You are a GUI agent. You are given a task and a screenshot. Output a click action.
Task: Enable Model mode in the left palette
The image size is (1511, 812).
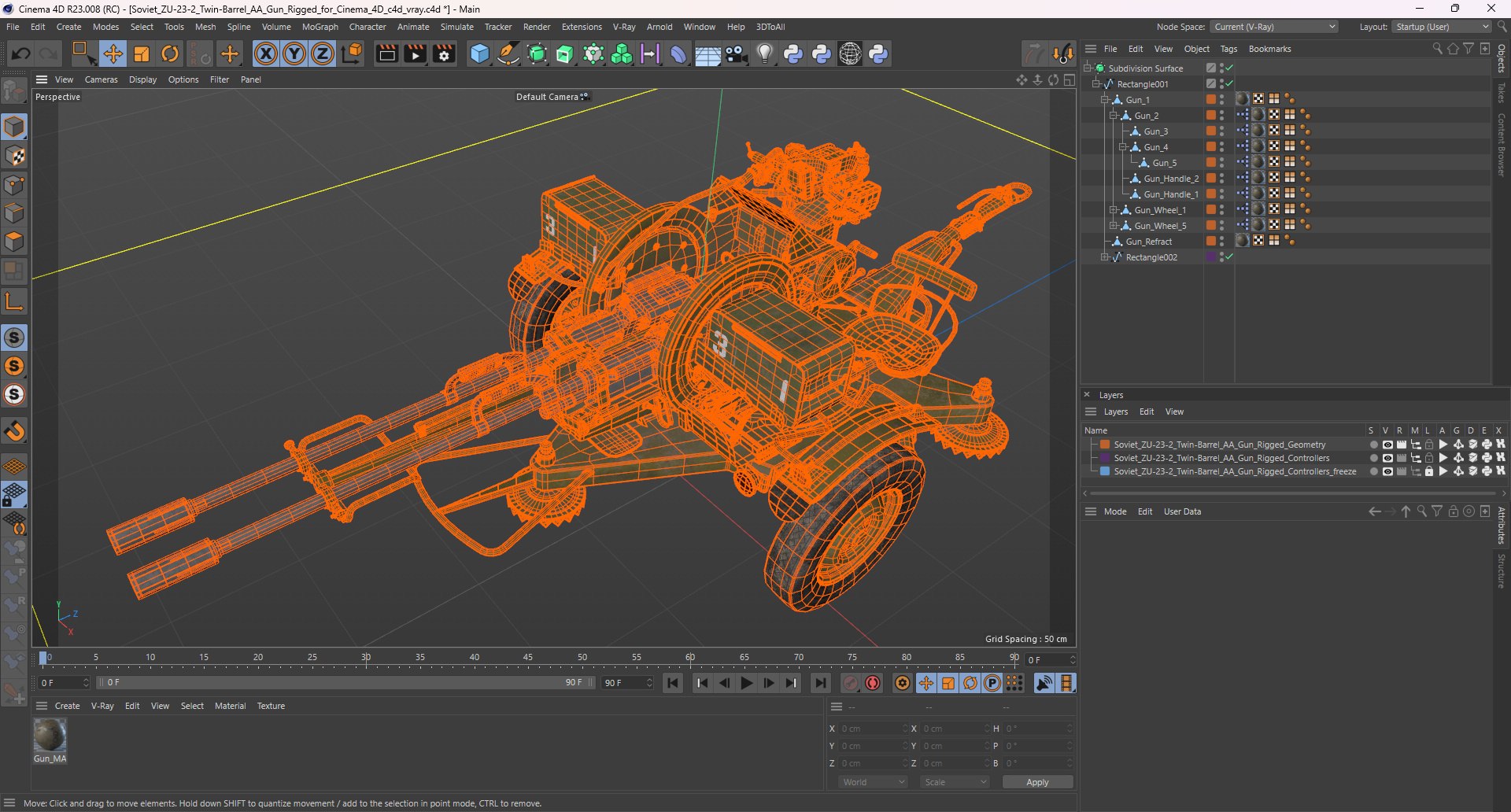coord(14,127)
